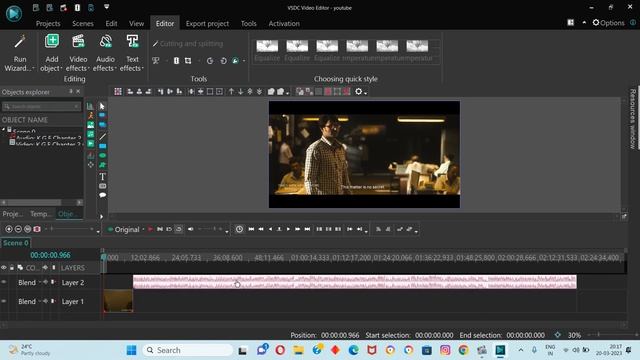Click the search field in Objects explorer
Image resolution: width=640 pixels, height=360 pixels.
41,106
